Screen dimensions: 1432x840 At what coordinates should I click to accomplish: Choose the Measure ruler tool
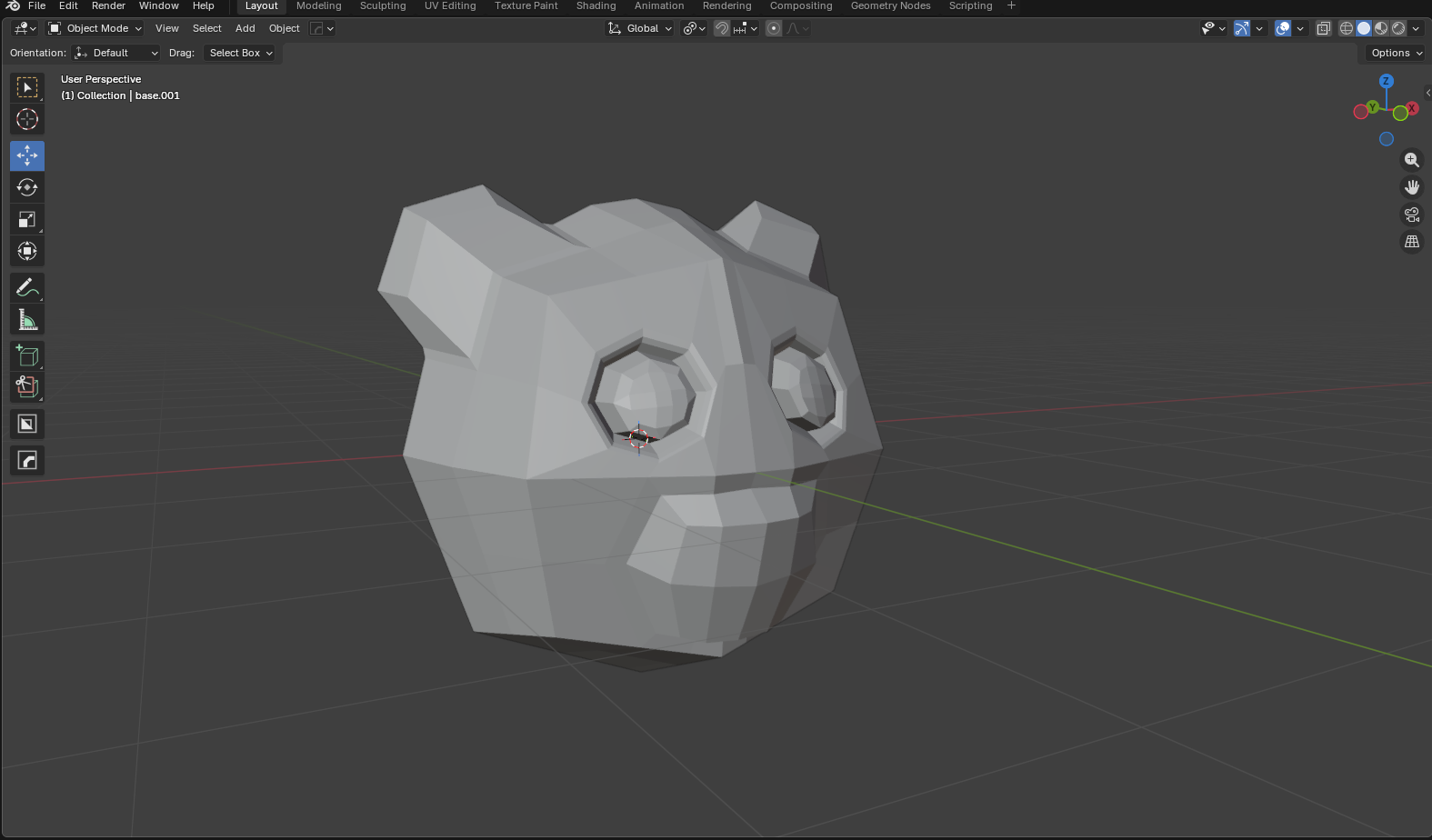(x=27, y=319)
